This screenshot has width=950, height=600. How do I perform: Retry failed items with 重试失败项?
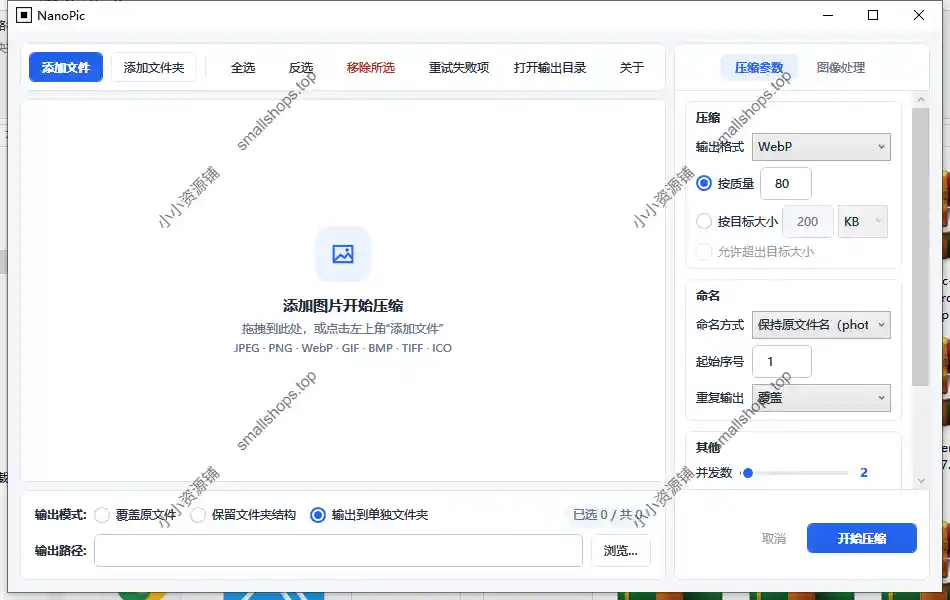point(459,67)
